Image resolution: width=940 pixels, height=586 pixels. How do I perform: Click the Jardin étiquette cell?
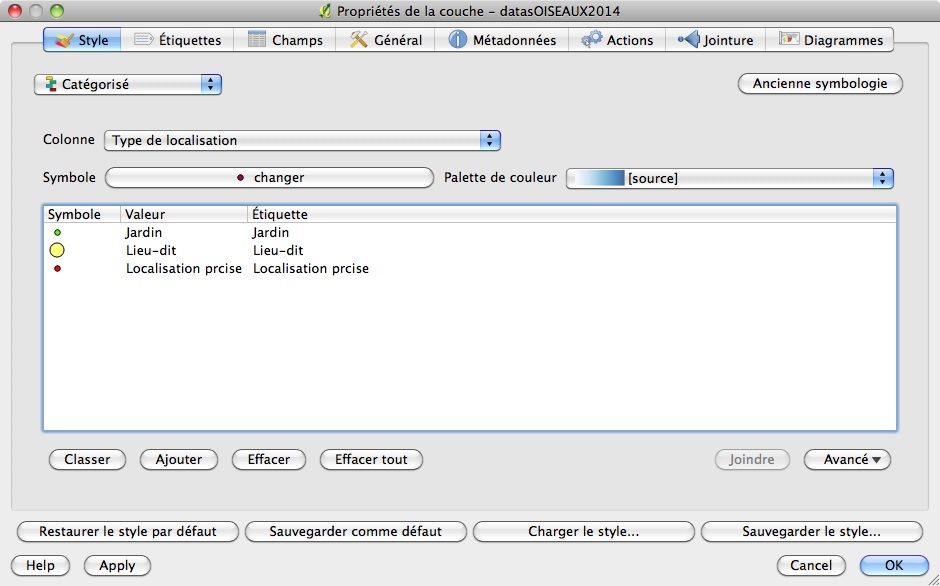click(271, 232)
